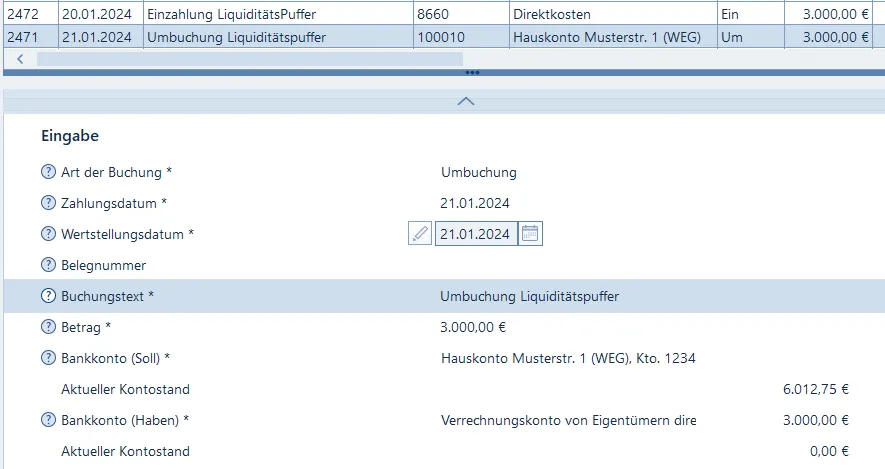Click the Betrag value 3.000,00 €
The width and height of the screenshot is (885, 469).
click(x=473, y=327)
